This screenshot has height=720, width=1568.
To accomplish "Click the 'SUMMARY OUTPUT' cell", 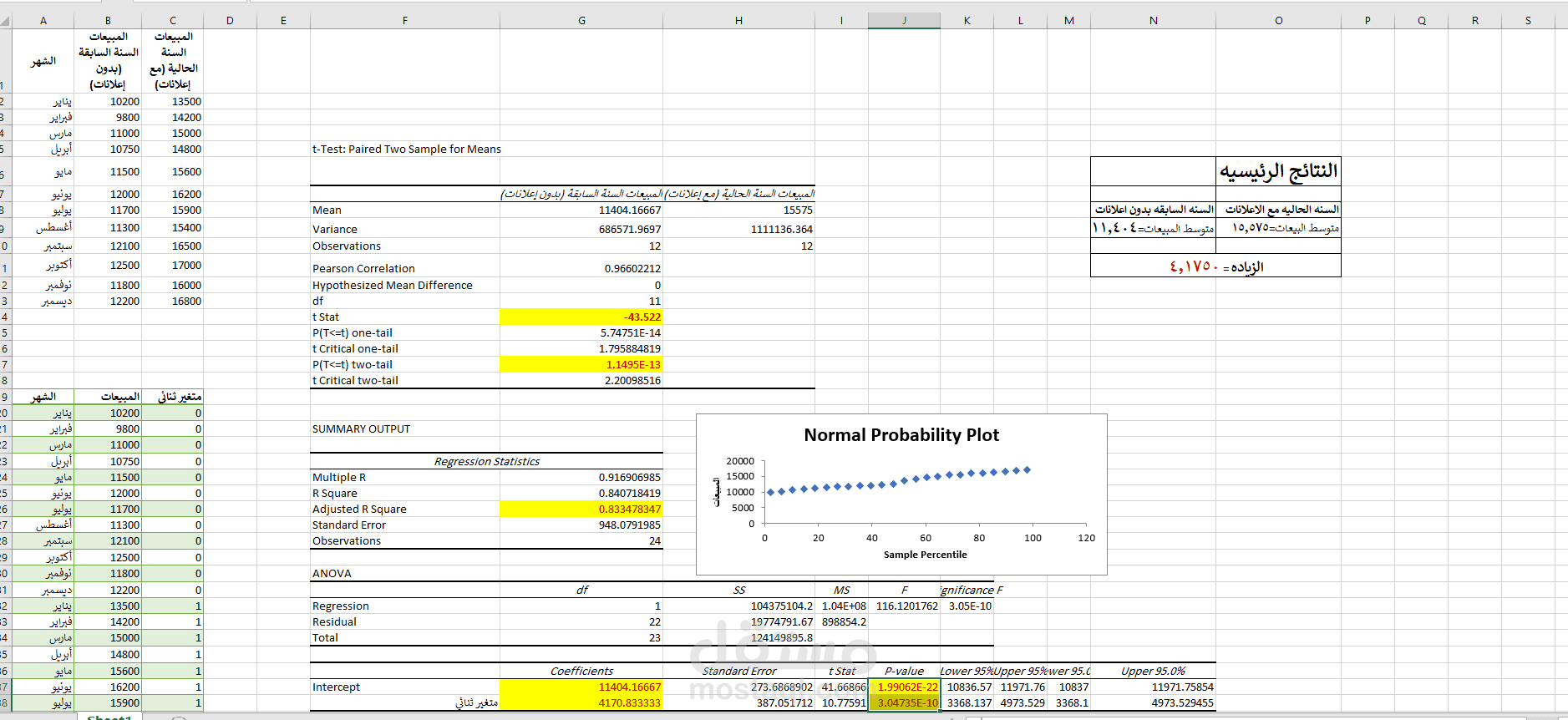I will [405, 429].
